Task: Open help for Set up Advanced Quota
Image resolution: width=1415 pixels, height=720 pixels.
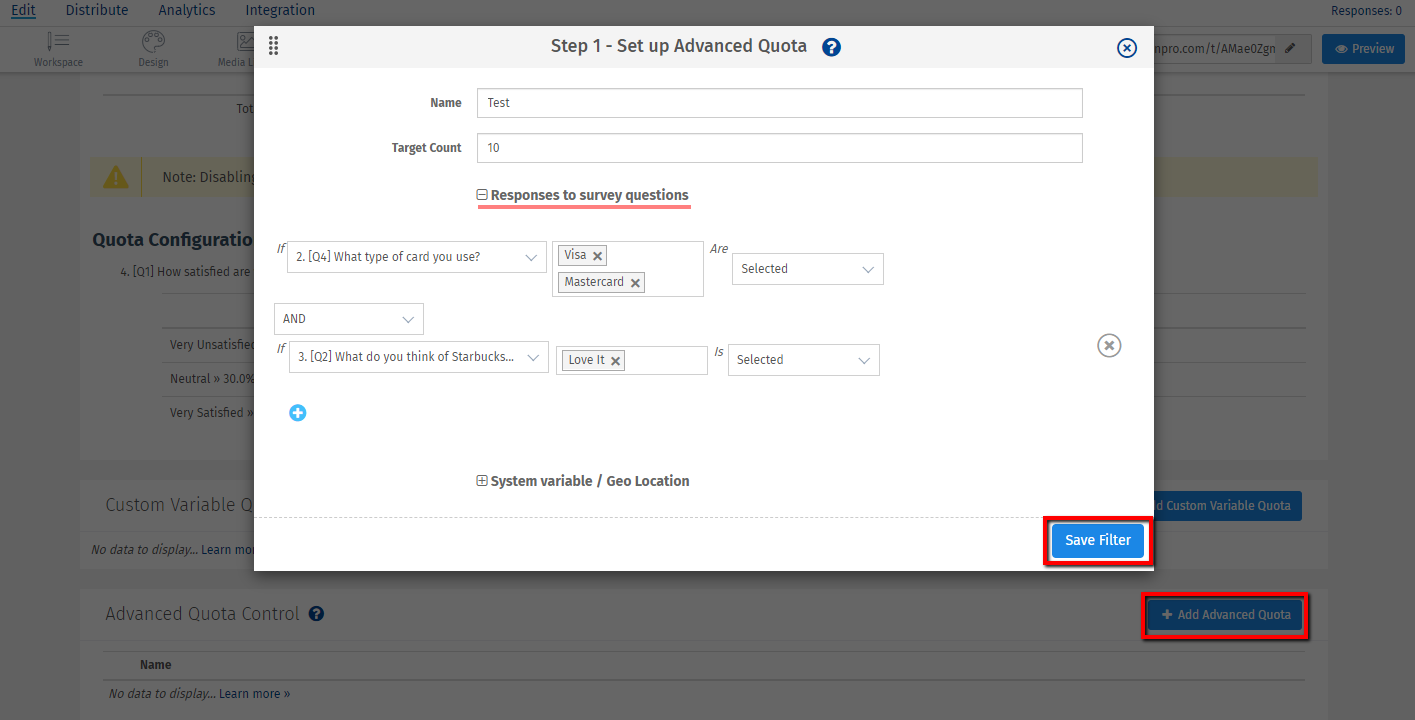Action: (x=831, y=46)
